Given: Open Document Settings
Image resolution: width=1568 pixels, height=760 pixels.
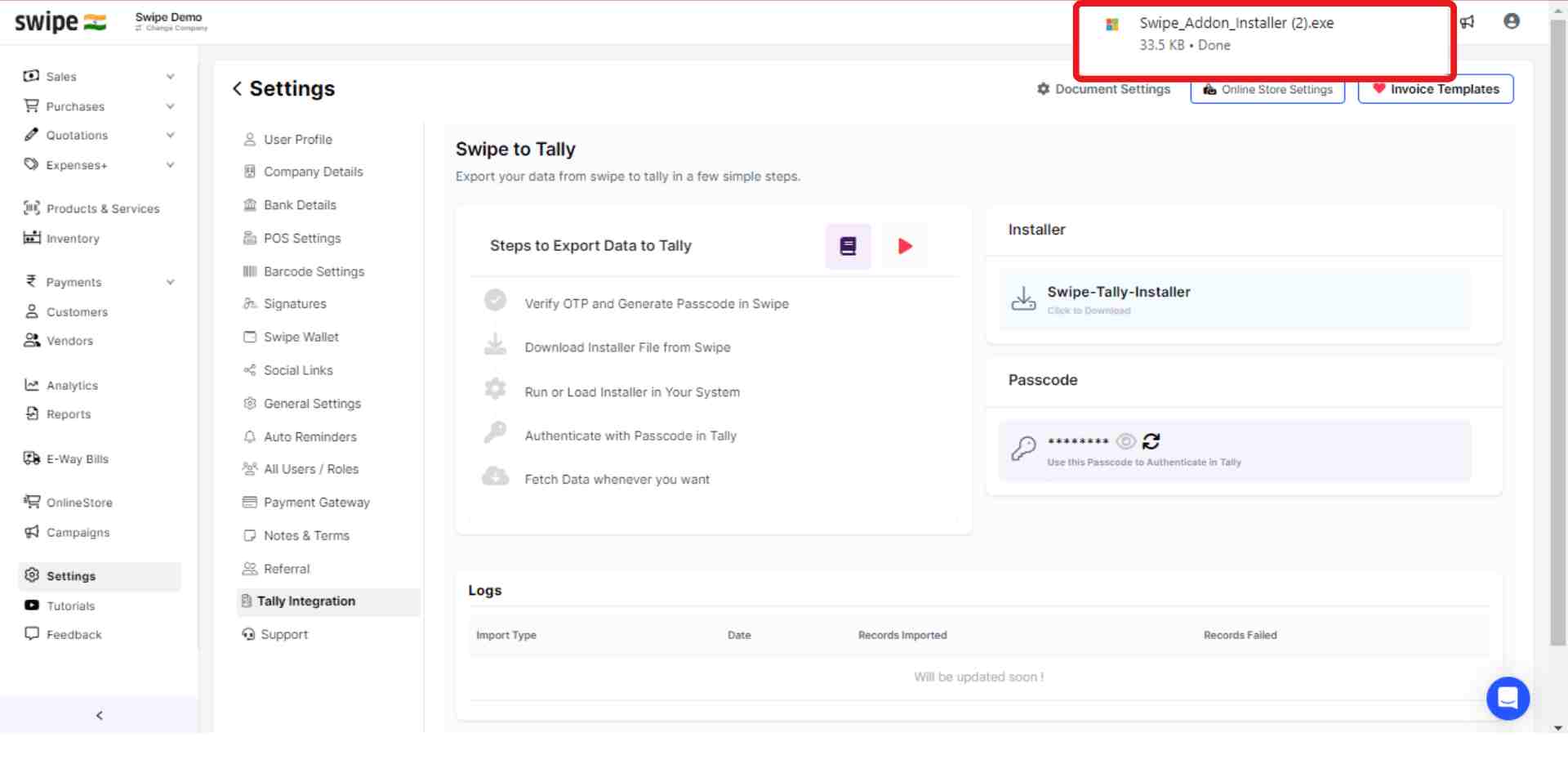Looking at the screenshot, I should pyautogui.click(x=1103, y=89).
